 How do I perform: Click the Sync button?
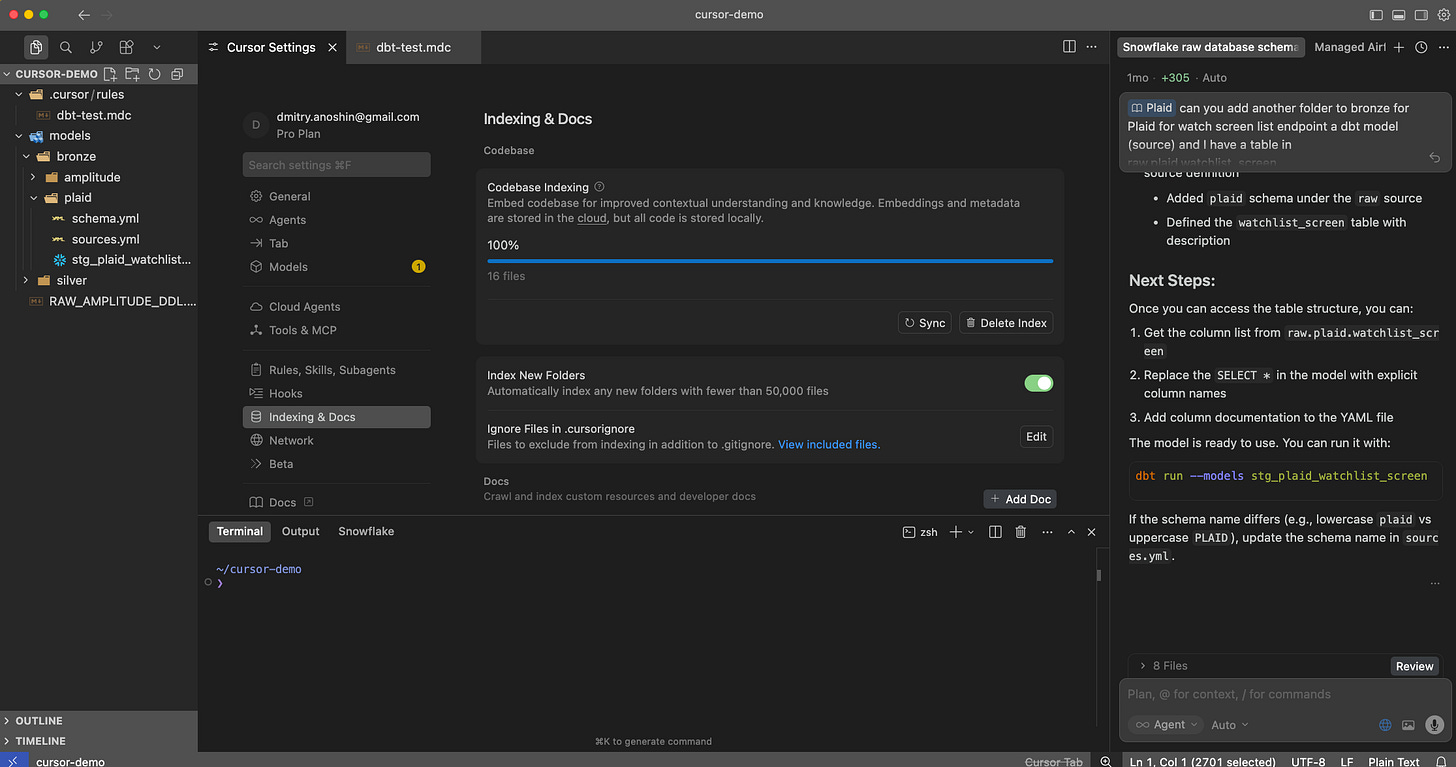(x=925, y=323)
